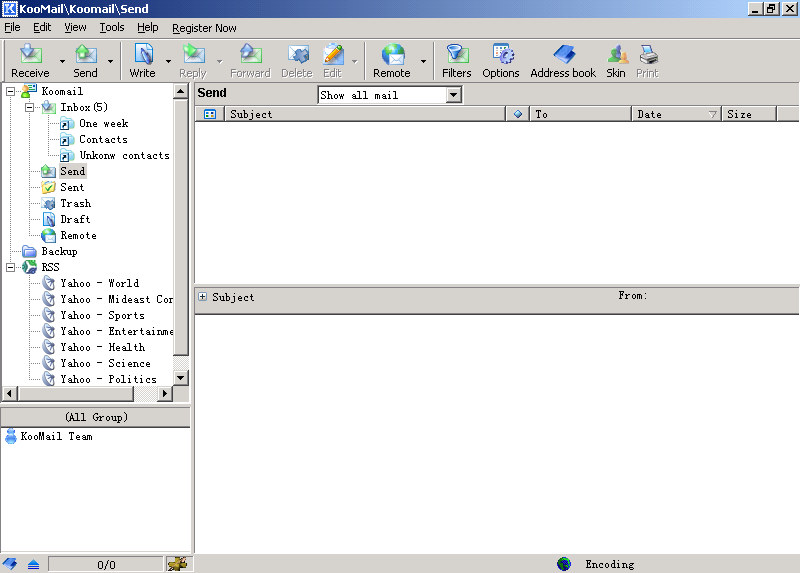The width and height of the screenshot is (800, 573).
Task: Open the Inbox (5) folder
Action: (x=84, y=107)
